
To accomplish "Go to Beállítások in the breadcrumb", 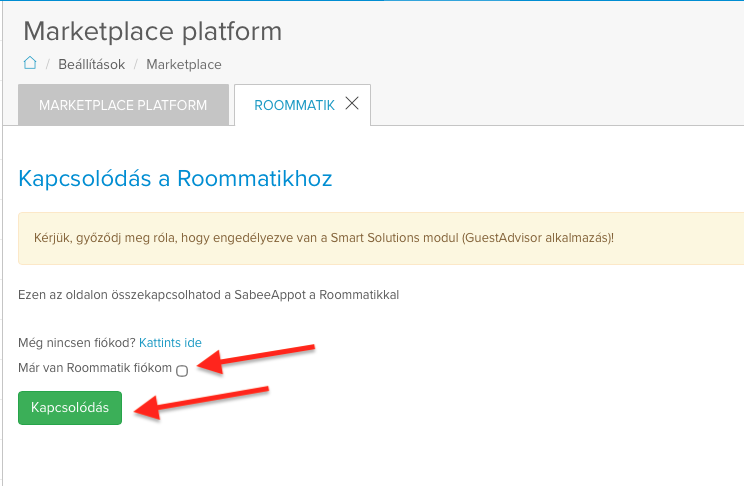I will coord(92,64).
